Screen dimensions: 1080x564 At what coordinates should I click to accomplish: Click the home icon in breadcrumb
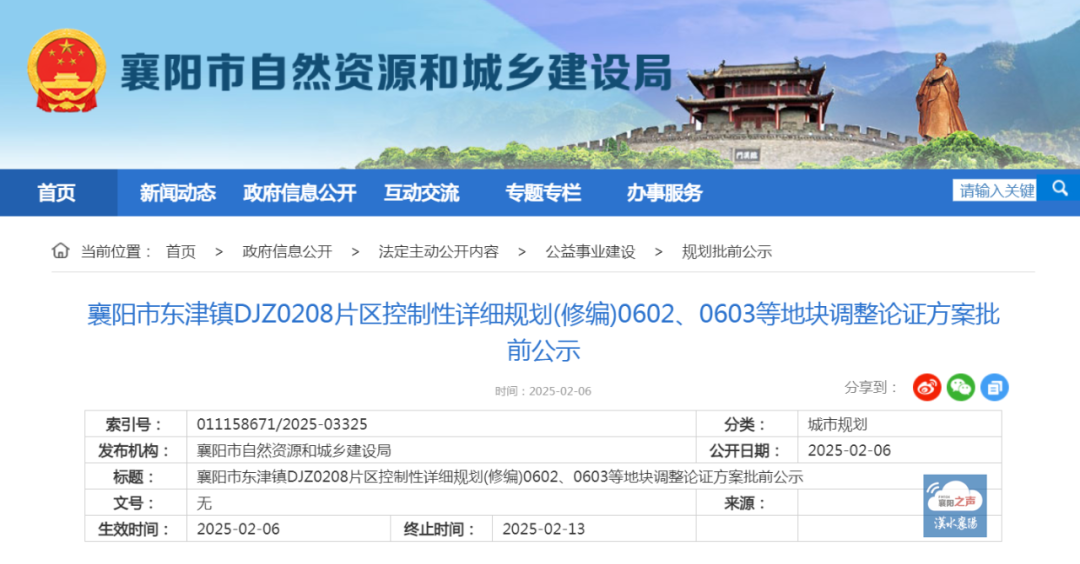61,251
